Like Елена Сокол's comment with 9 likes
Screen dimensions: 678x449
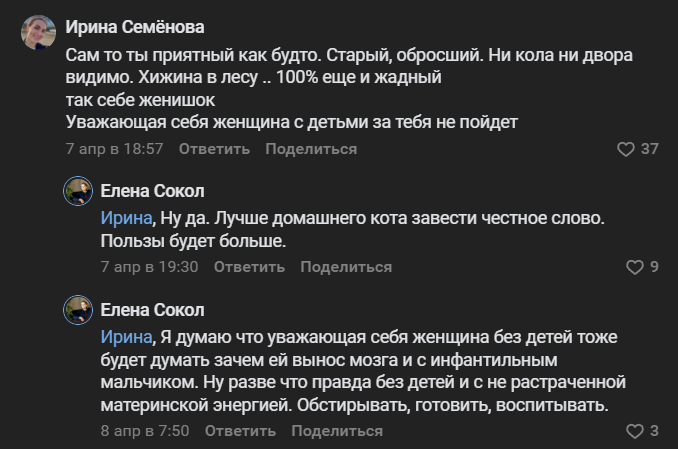click(634, 267)
